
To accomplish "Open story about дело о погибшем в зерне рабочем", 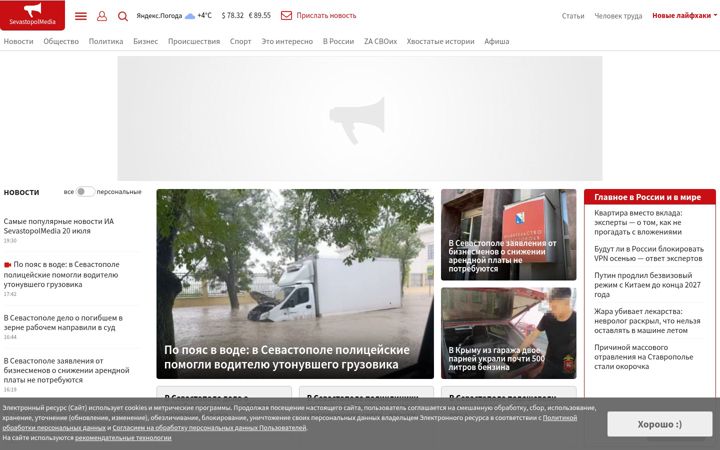I will [x=63, y=322].
